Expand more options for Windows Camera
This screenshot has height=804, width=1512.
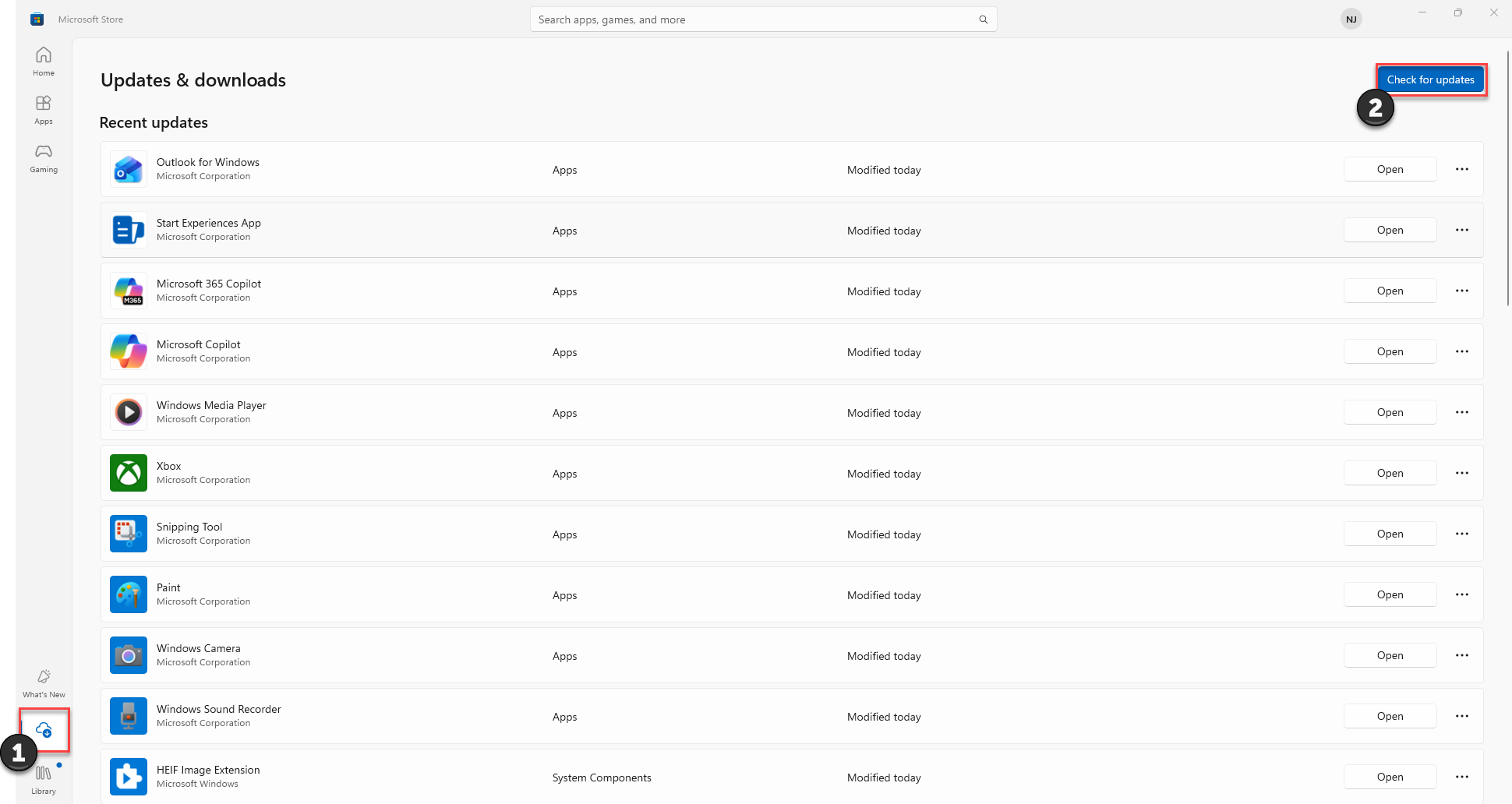coord(1461,655)
